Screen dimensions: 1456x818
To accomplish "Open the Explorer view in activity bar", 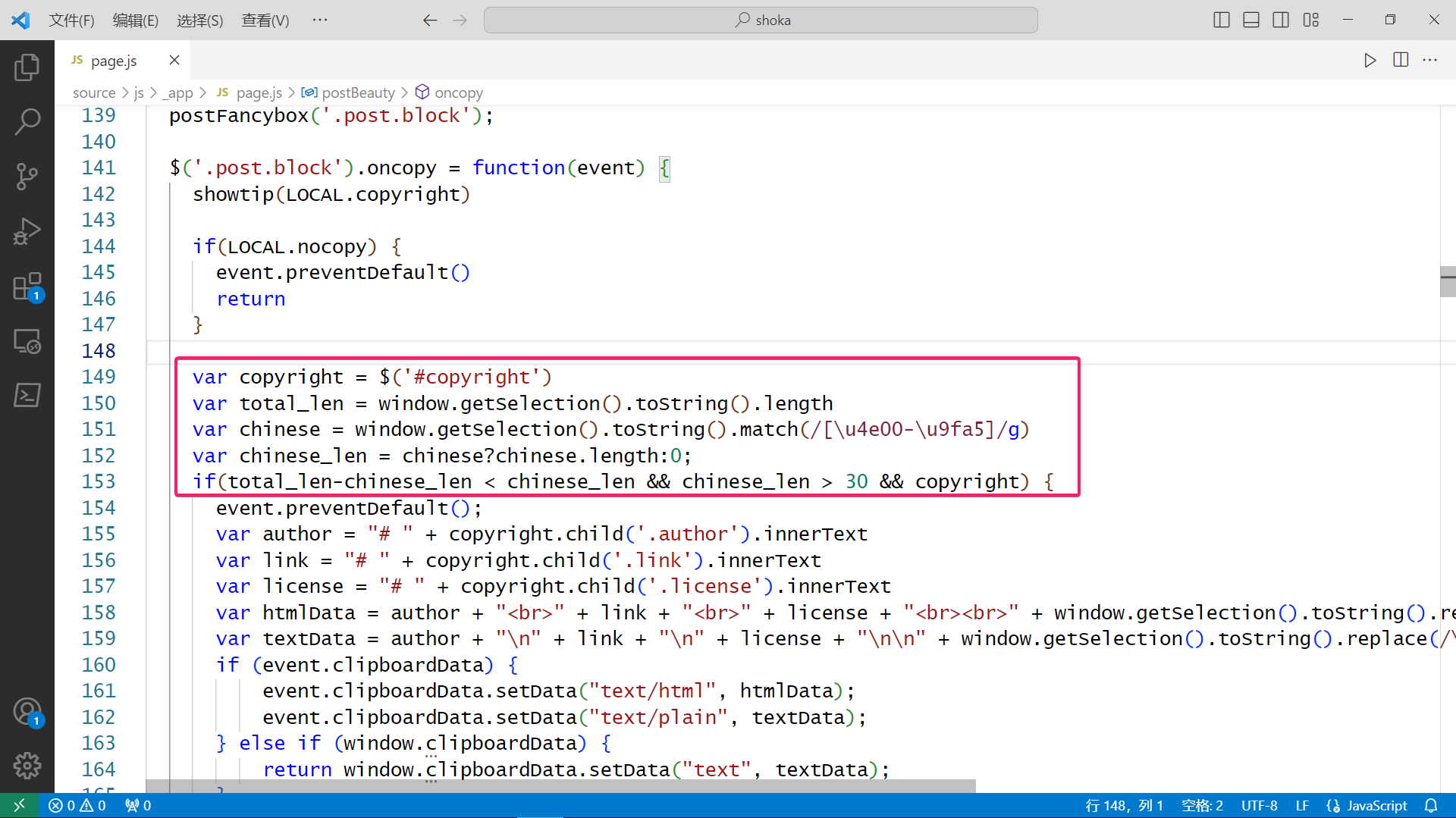I will pyautogui.click(x=27, y=67).
